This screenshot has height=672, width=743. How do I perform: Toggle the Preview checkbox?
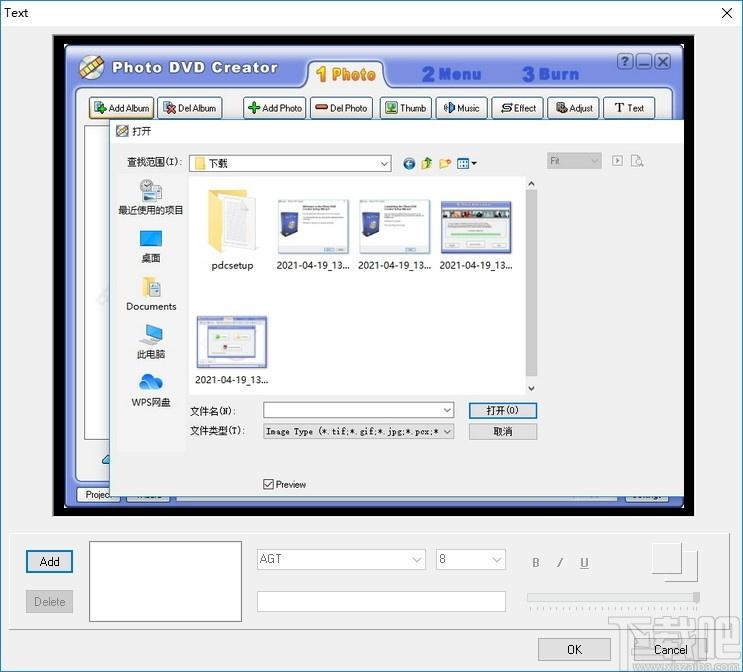(268, 484)
